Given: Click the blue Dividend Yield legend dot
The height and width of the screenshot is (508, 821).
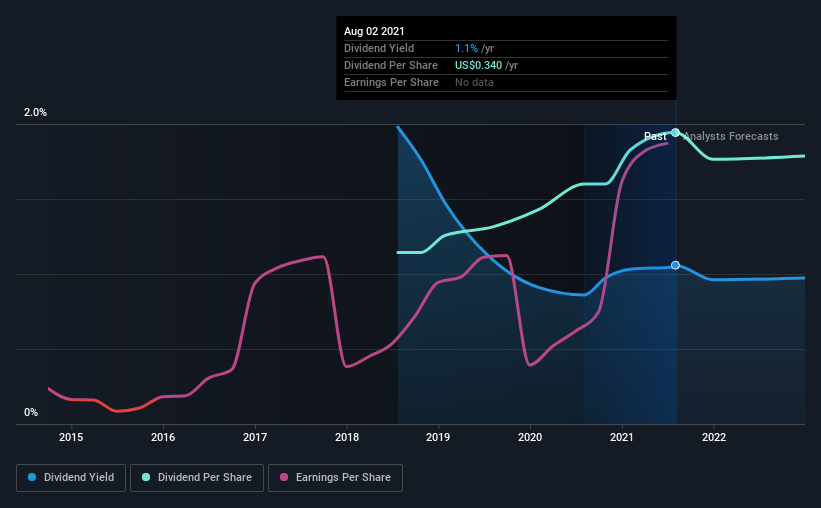Looking at the screenshot, I should (32, 477).
